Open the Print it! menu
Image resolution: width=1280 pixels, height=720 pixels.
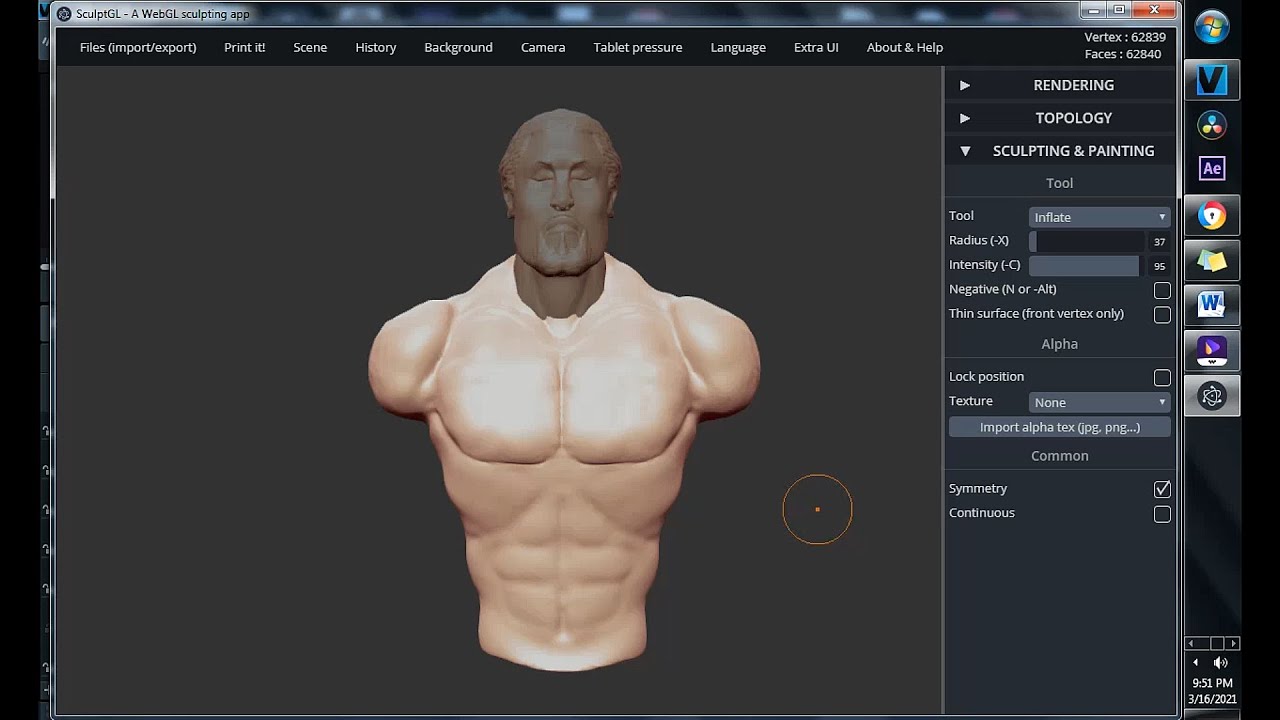[x=245, y=47]
